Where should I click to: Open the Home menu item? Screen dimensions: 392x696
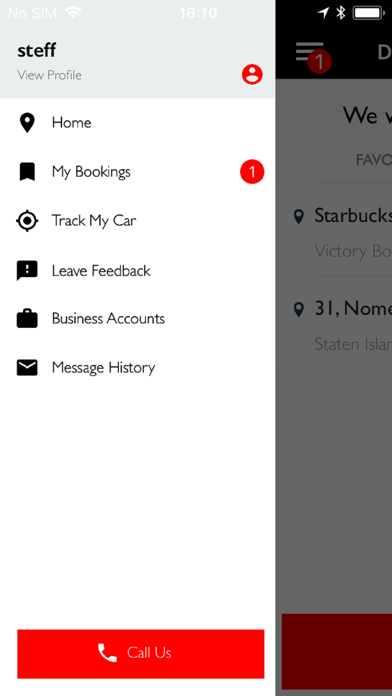tap(137, 123)
